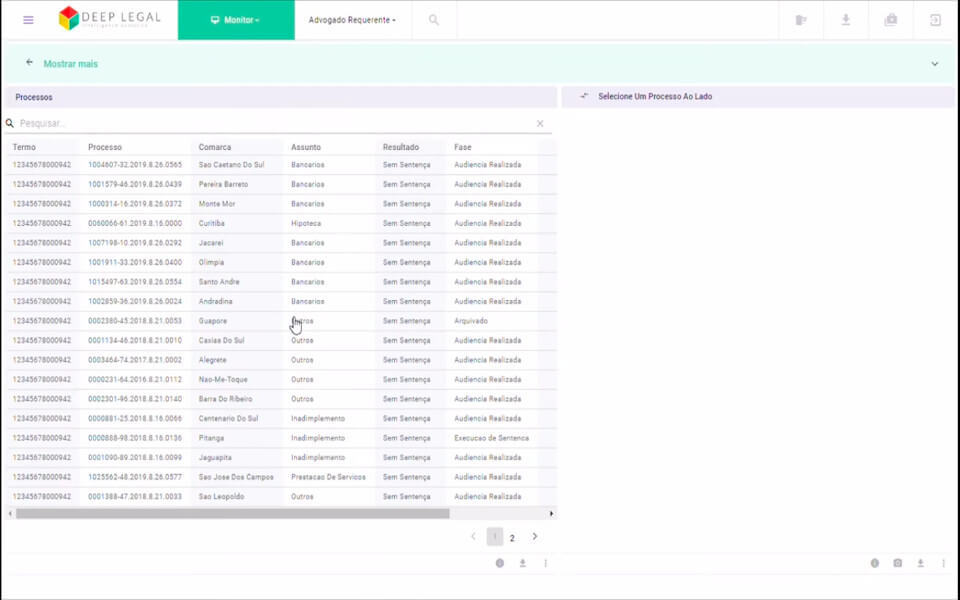Image resolution: width=960 pixels, height=600 pixels.
Task: Sort by the Assunto column header
Action: pyautogui.click(x=306, y=147)
